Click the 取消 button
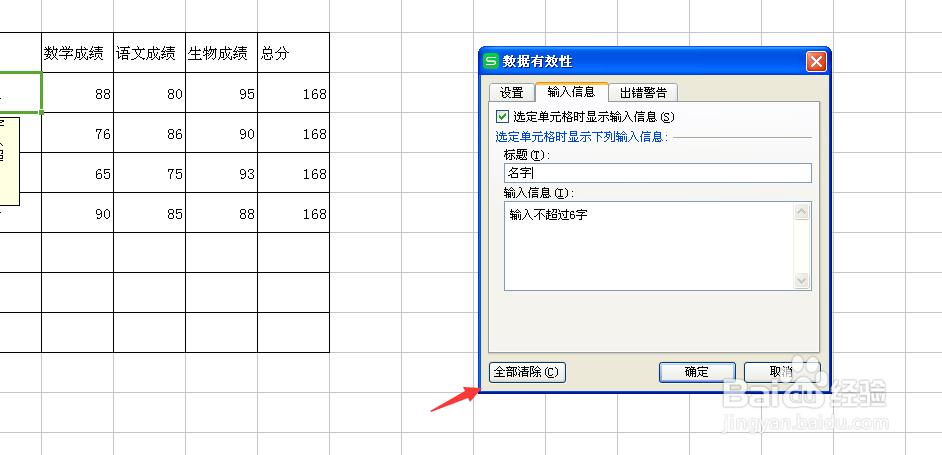The image size is (942, 455). (x=781, y=372)
